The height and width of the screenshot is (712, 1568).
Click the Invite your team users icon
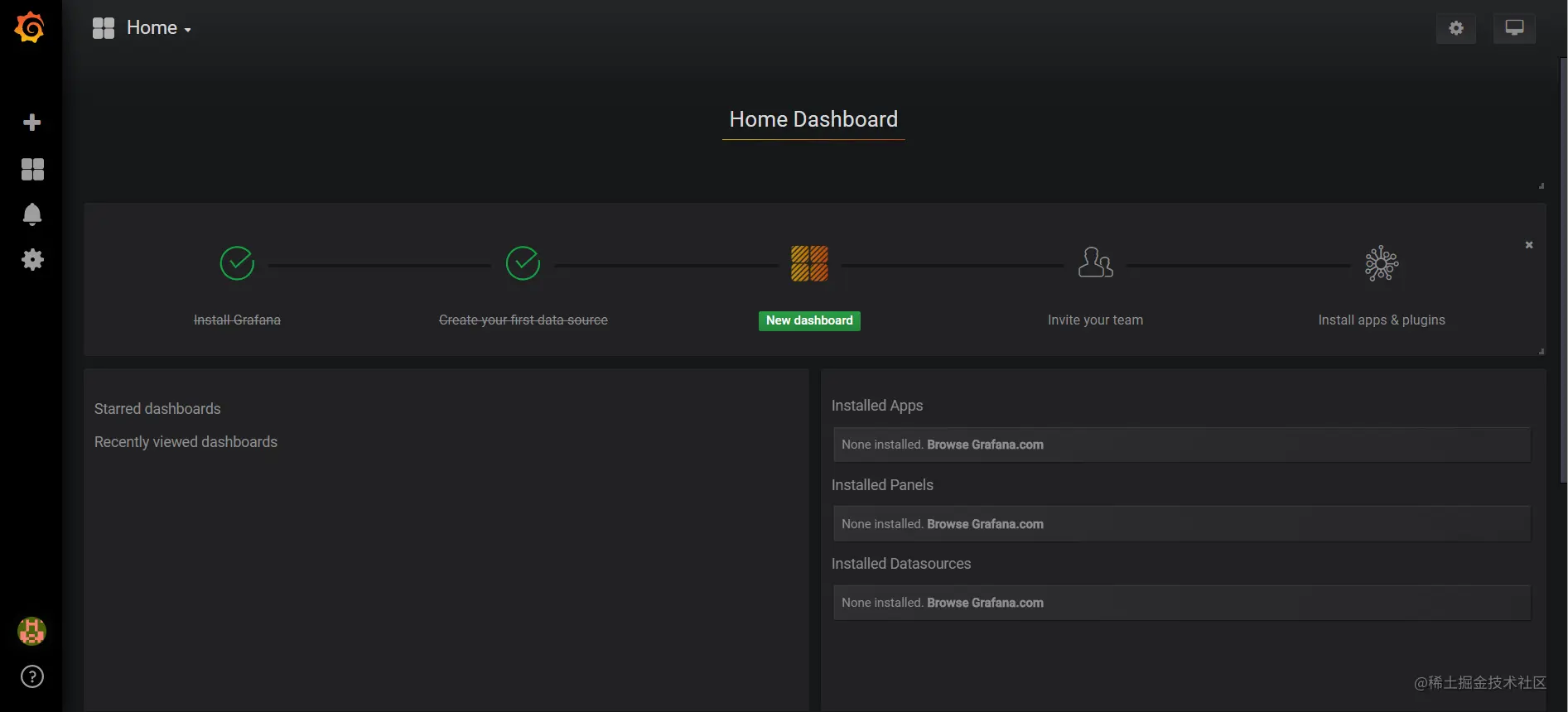click(x=1095, y=262)
